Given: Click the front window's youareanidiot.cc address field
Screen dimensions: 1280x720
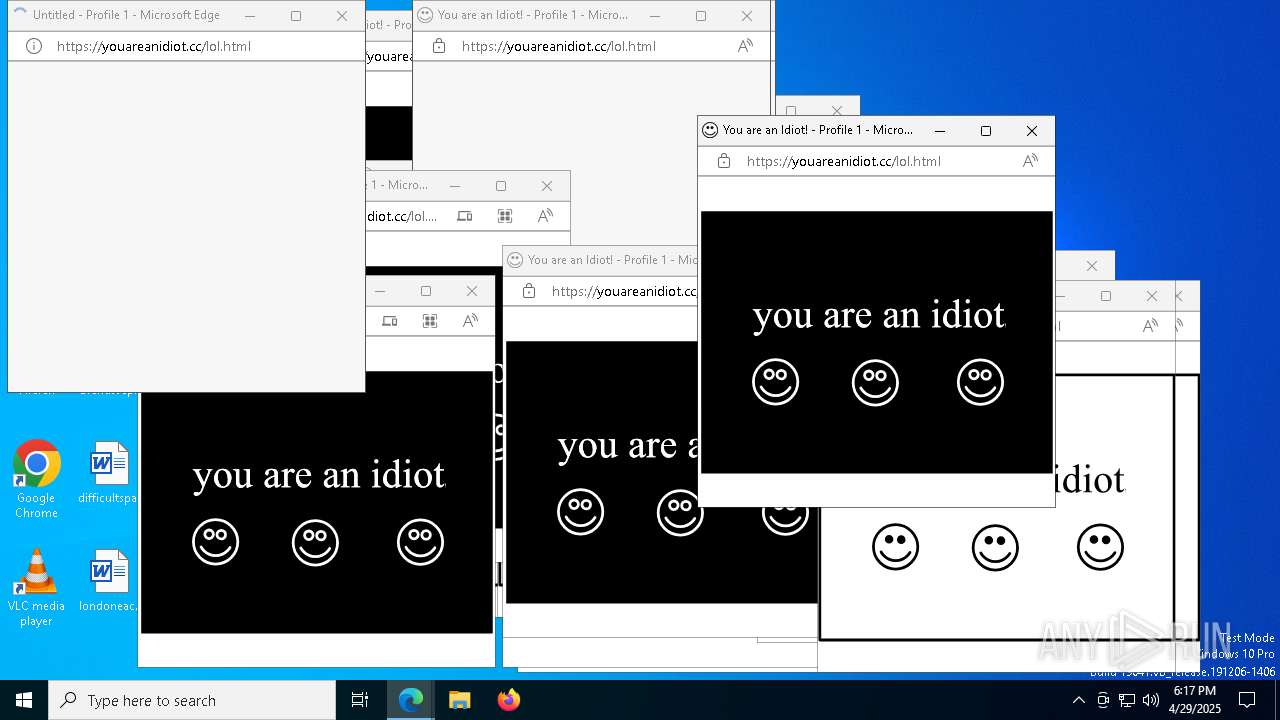Looking at the screenshot, I should [843, 161].
